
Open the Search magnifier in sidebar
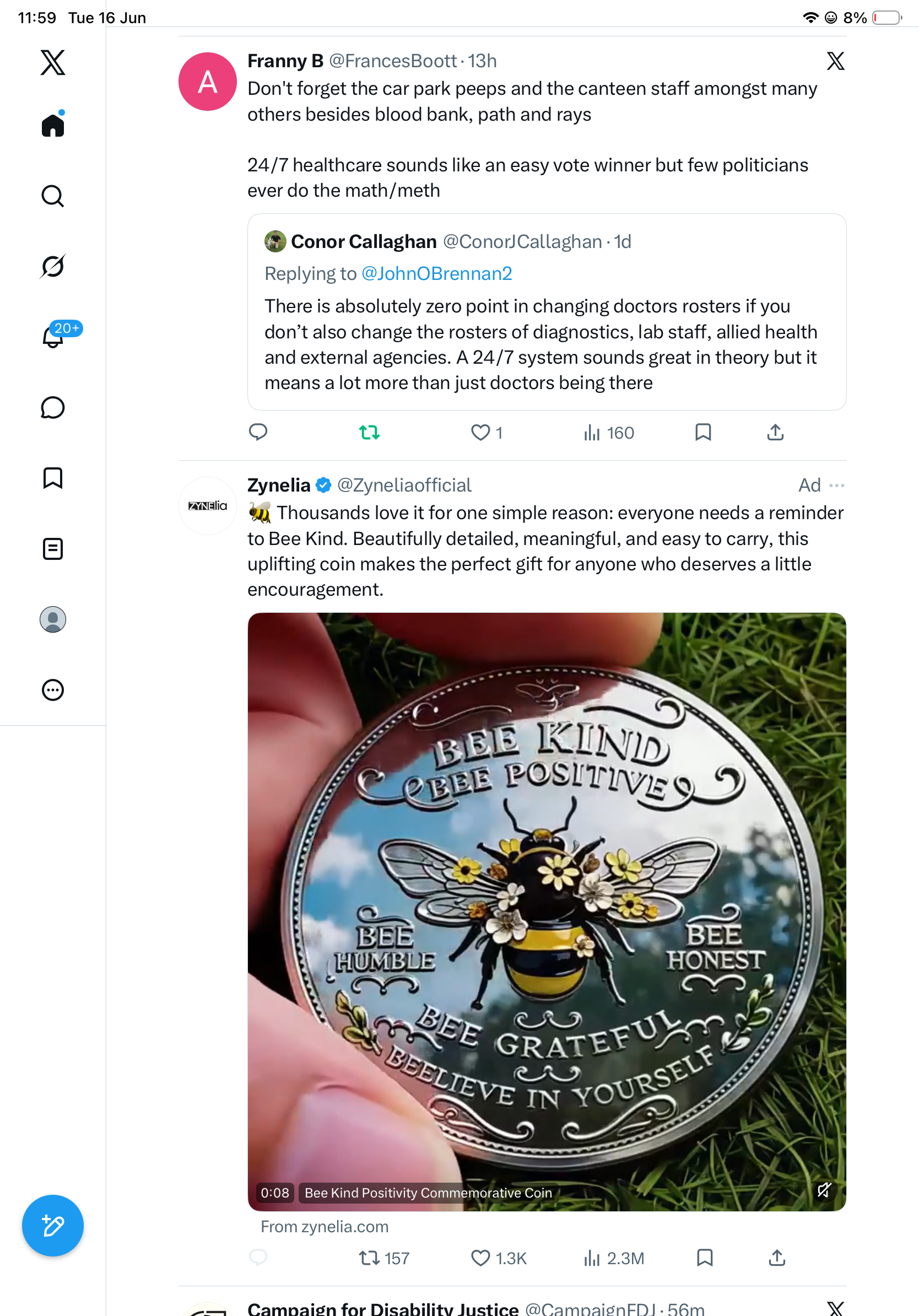[x=53, y=196]
